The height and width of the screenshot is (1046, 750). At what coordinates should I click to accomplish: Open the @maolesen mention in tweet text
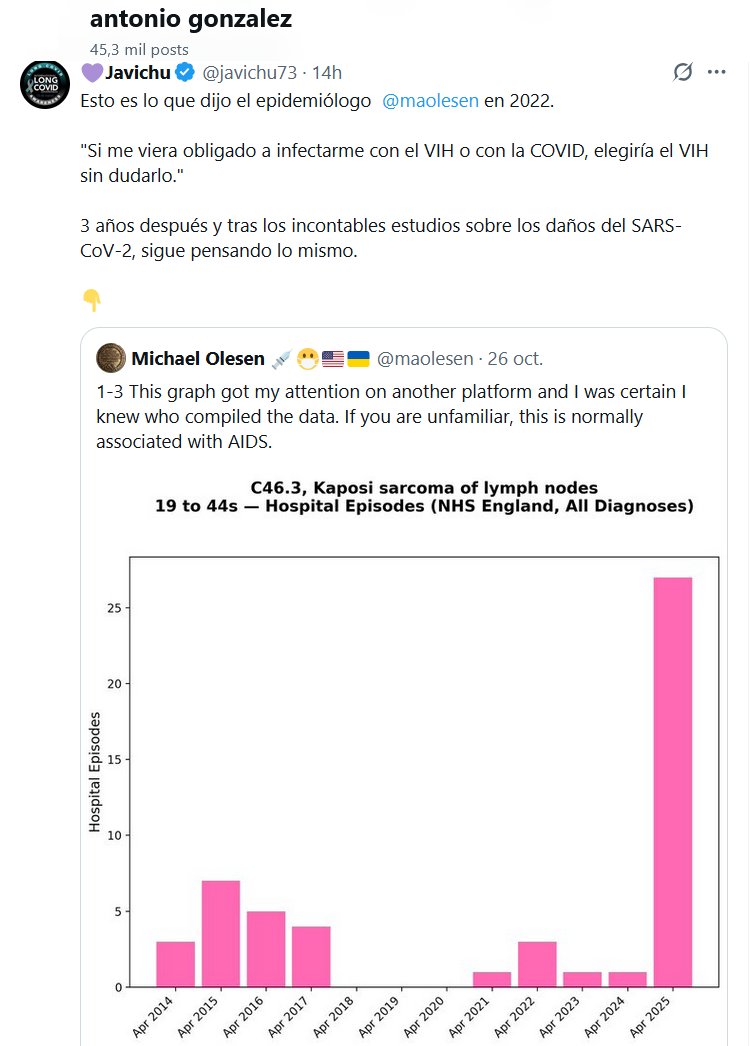[430, 101]
